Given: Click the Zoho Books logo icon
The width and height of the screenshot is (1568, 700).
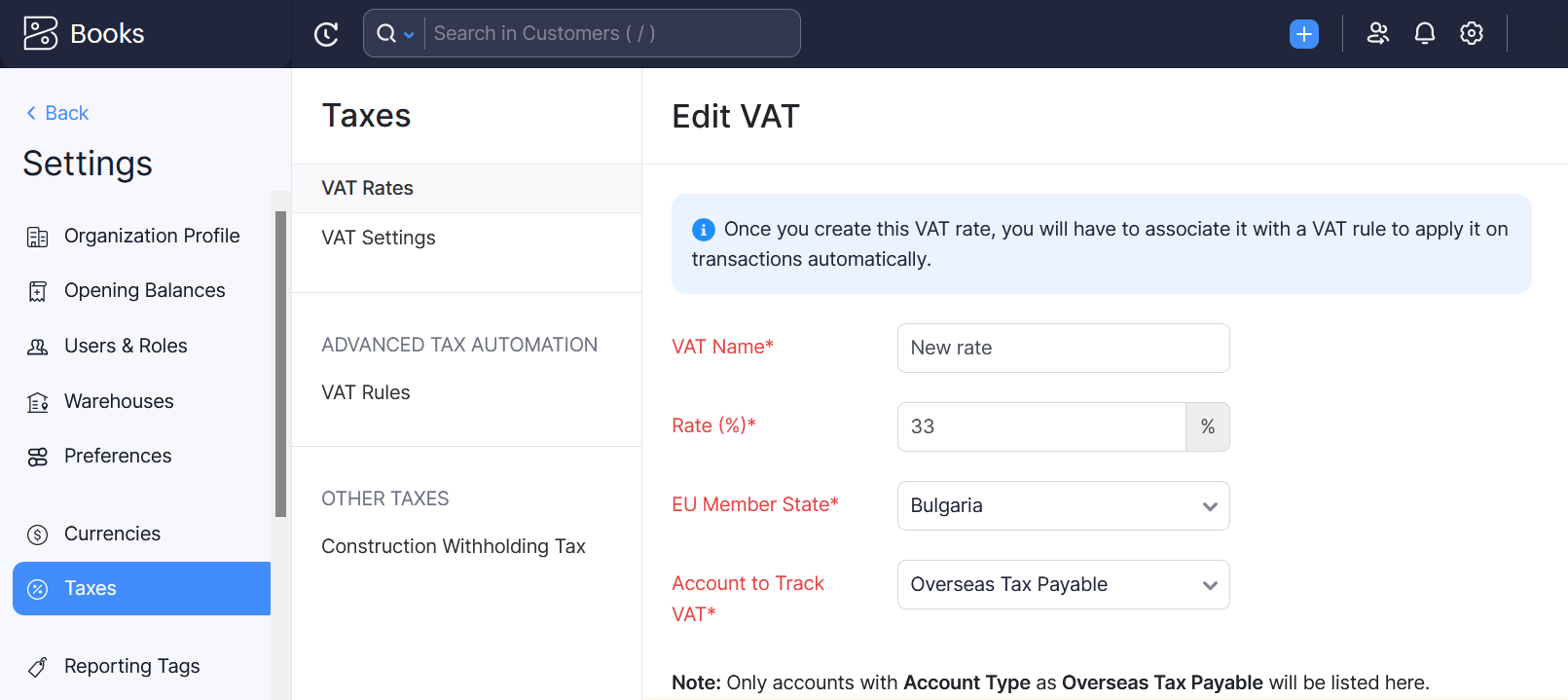Looking at the screenshot, I should tap(40, 33).
